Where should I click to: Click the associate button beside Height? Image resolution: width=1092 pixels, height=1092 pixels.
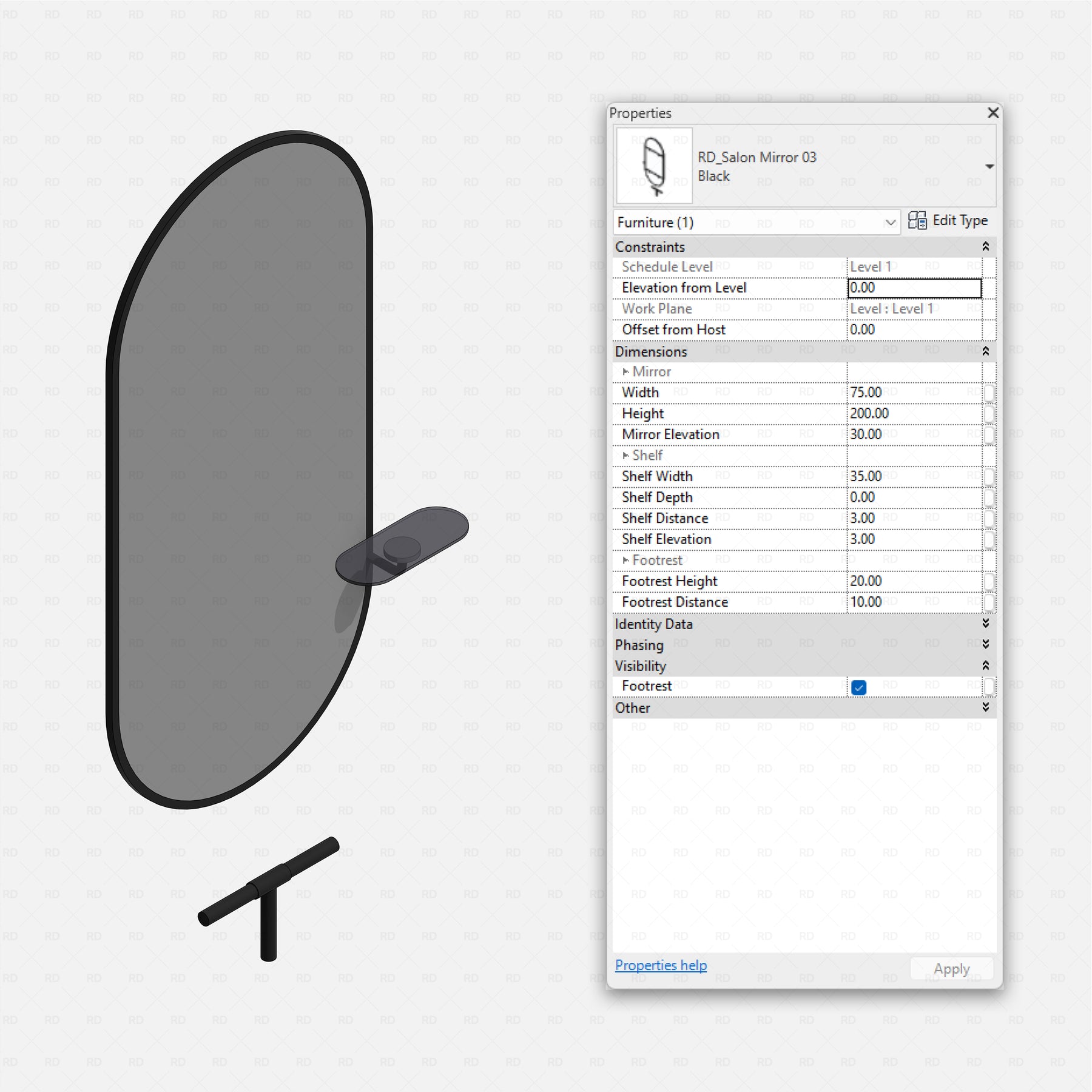point(989,414)
